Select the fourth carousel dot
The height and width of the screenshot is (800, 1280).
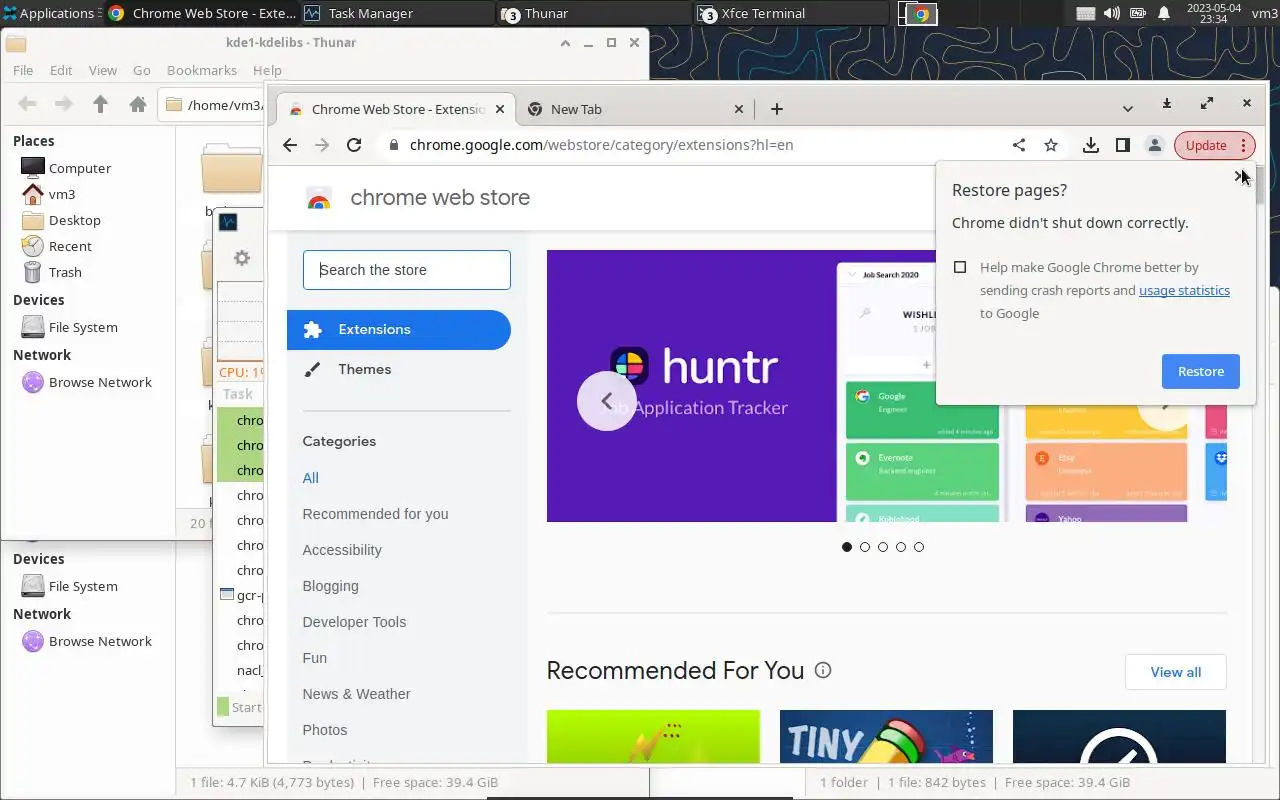901,547
